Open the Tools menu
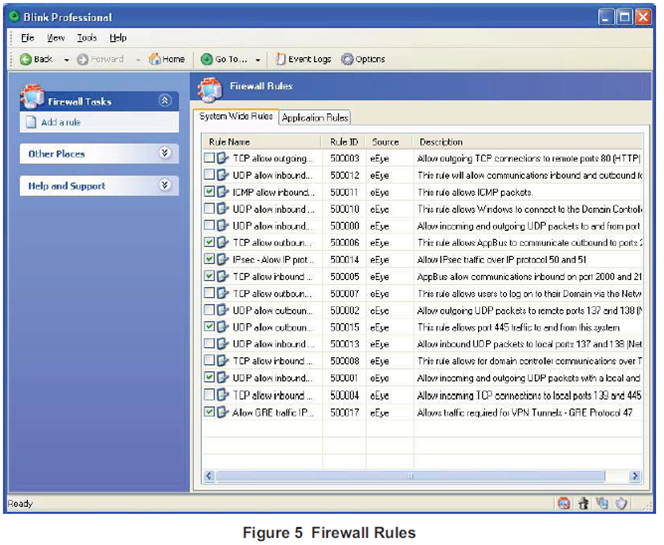Image resolution: width=664 pixels, height=545 pixels. coord(87,38)
